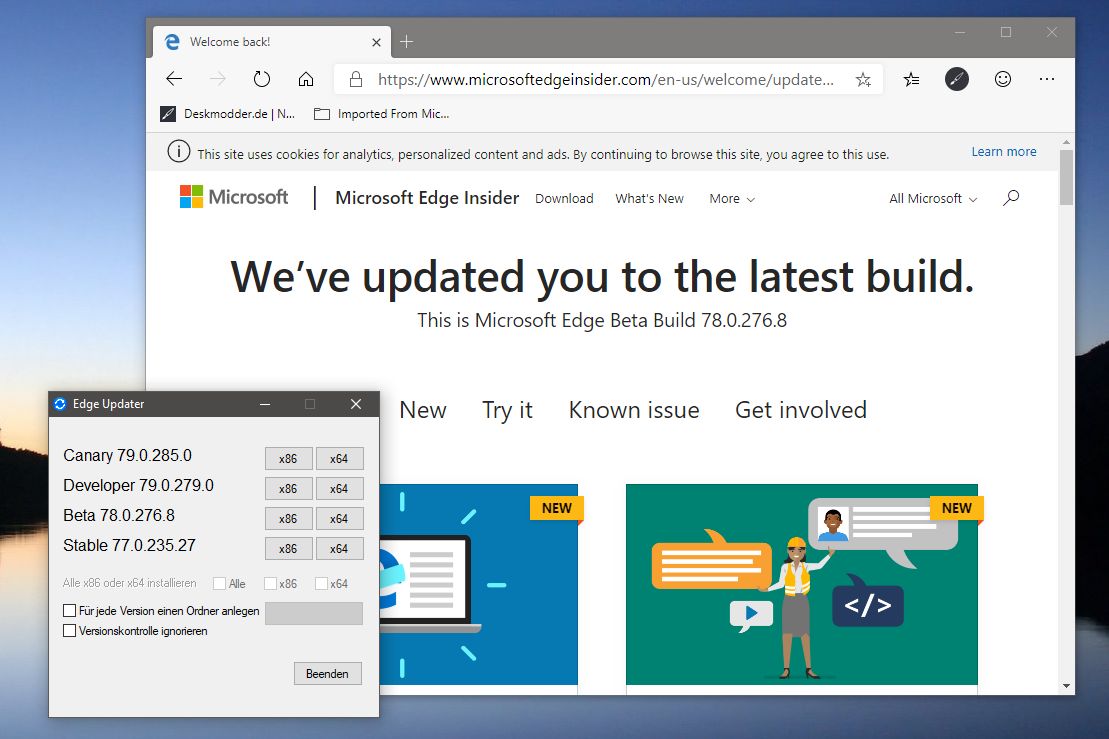Viewport: 1109px width, 739px height.
Task: Click the Edge Updater title bar icon
Action: [60, 404]
